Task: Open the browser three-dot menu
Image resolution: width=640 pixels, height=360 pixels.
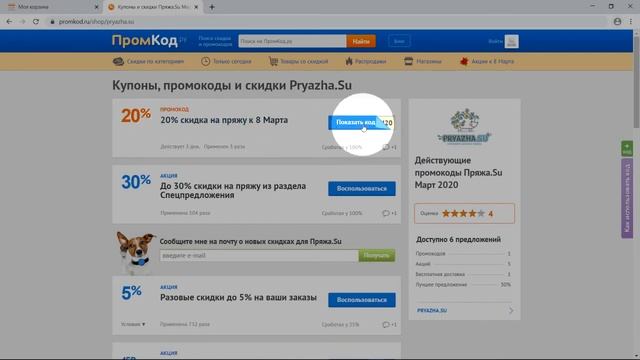Action: [631, 22]
